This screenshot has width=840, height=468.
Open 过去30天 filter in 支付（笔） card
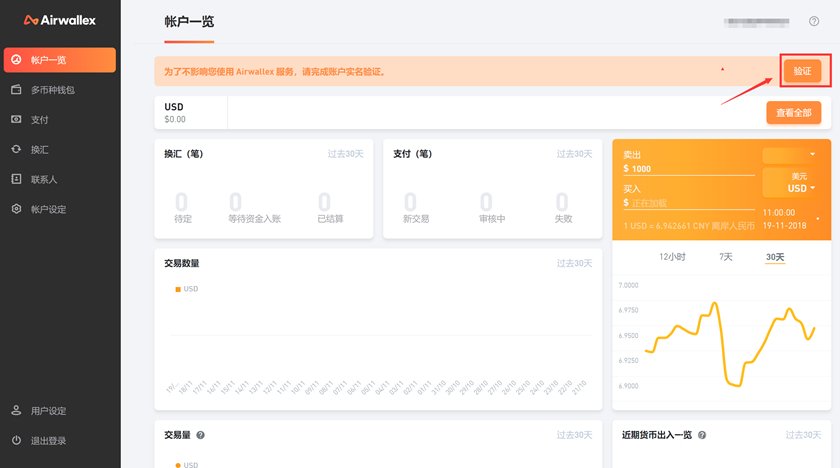click(574, 154)
